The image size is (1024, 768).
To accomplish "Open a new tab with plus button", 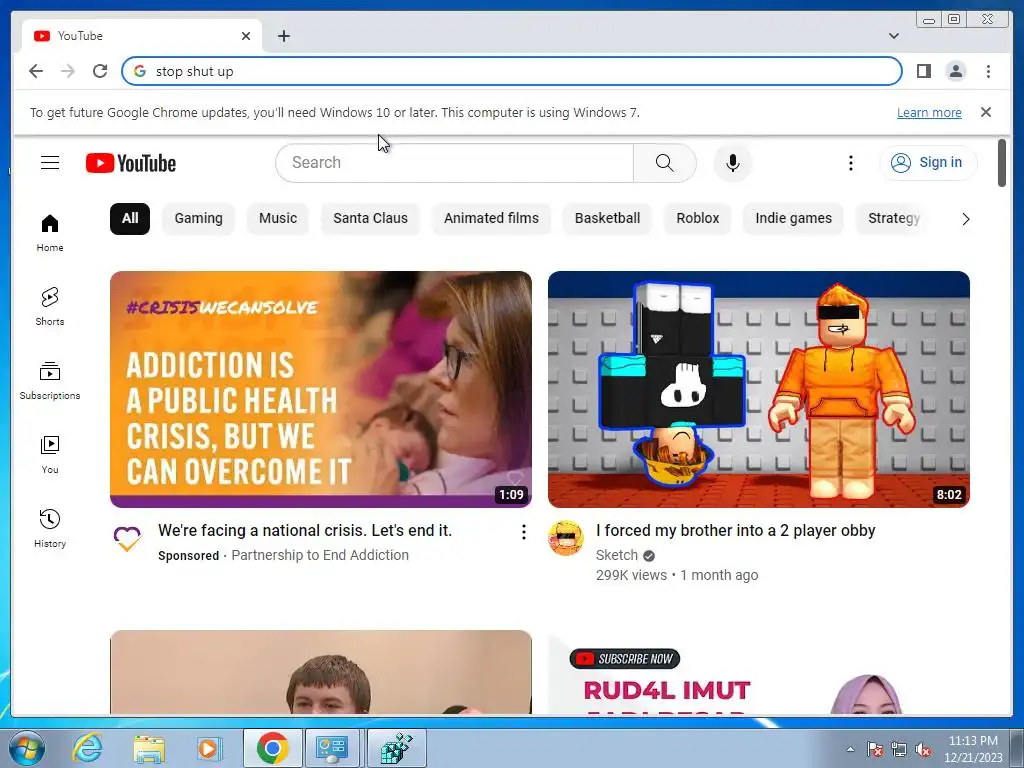I will pos(283,36).
